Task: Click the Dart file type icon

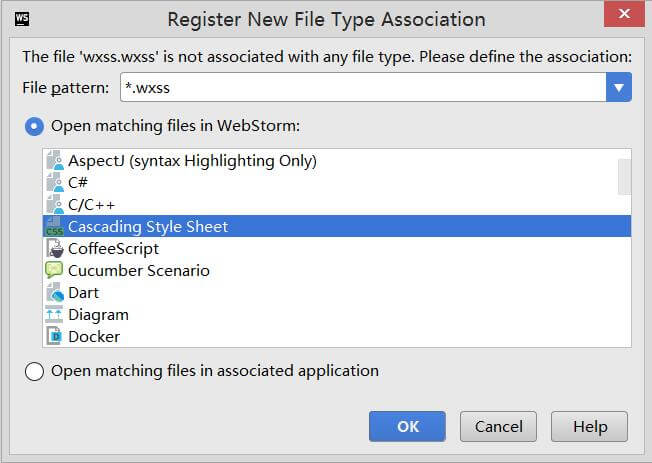Action: coord(54,293)
